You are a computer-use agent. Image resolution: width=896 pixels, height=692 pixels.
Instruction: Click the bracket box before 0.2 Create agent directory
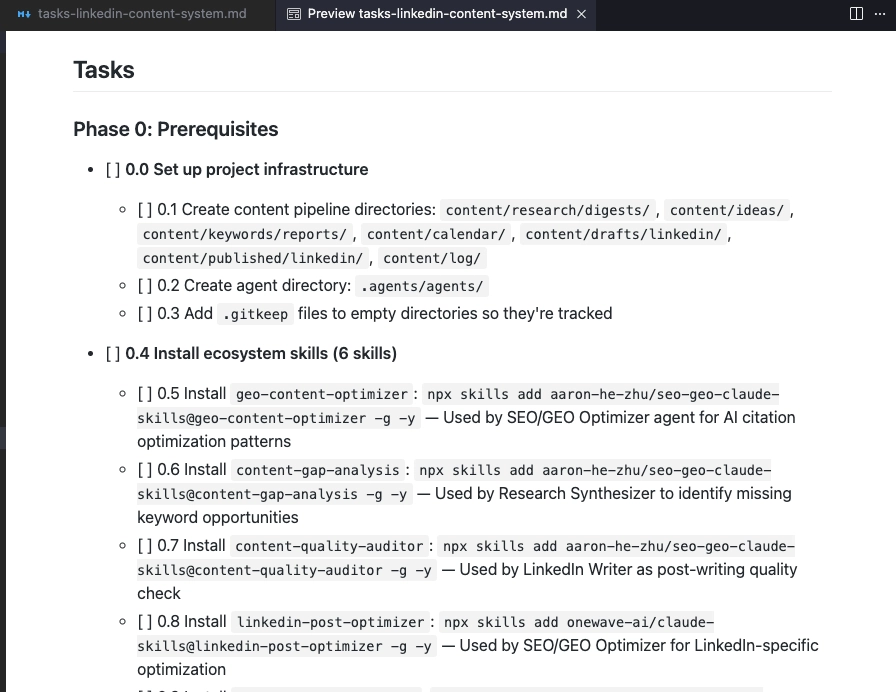click(145, 285)
